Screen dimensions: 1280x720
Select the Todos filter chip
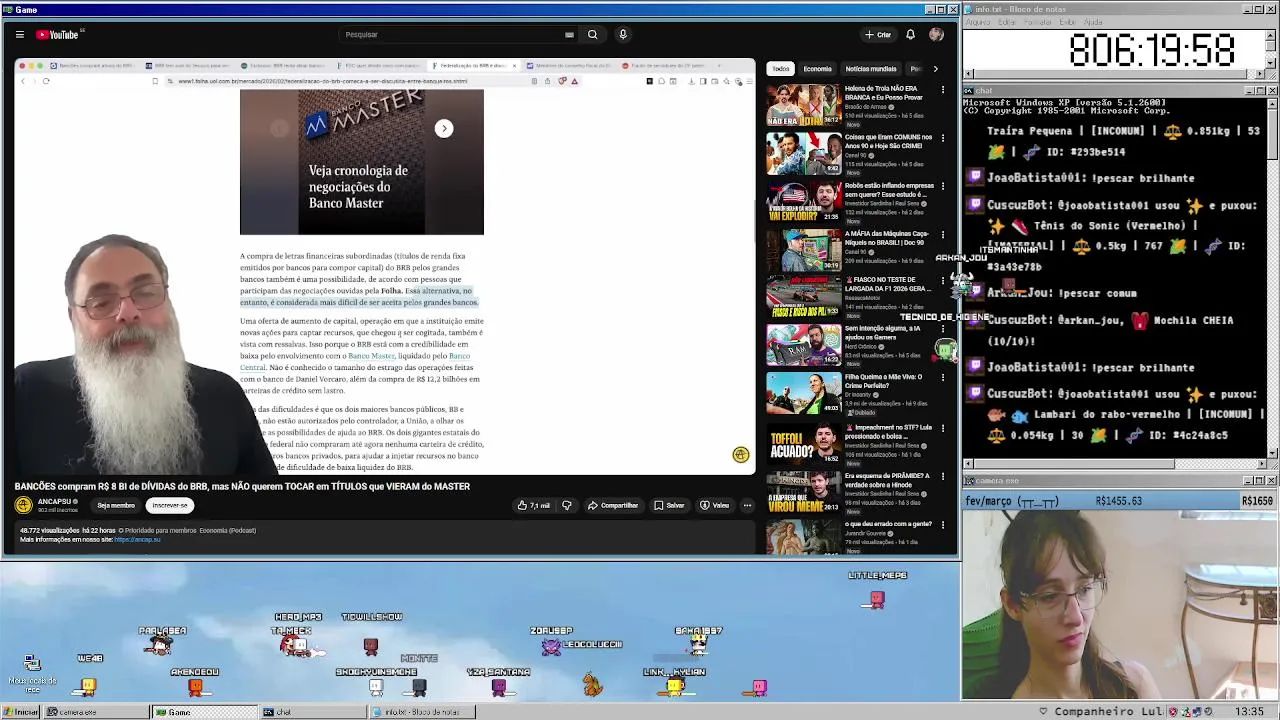coord(780,69)
